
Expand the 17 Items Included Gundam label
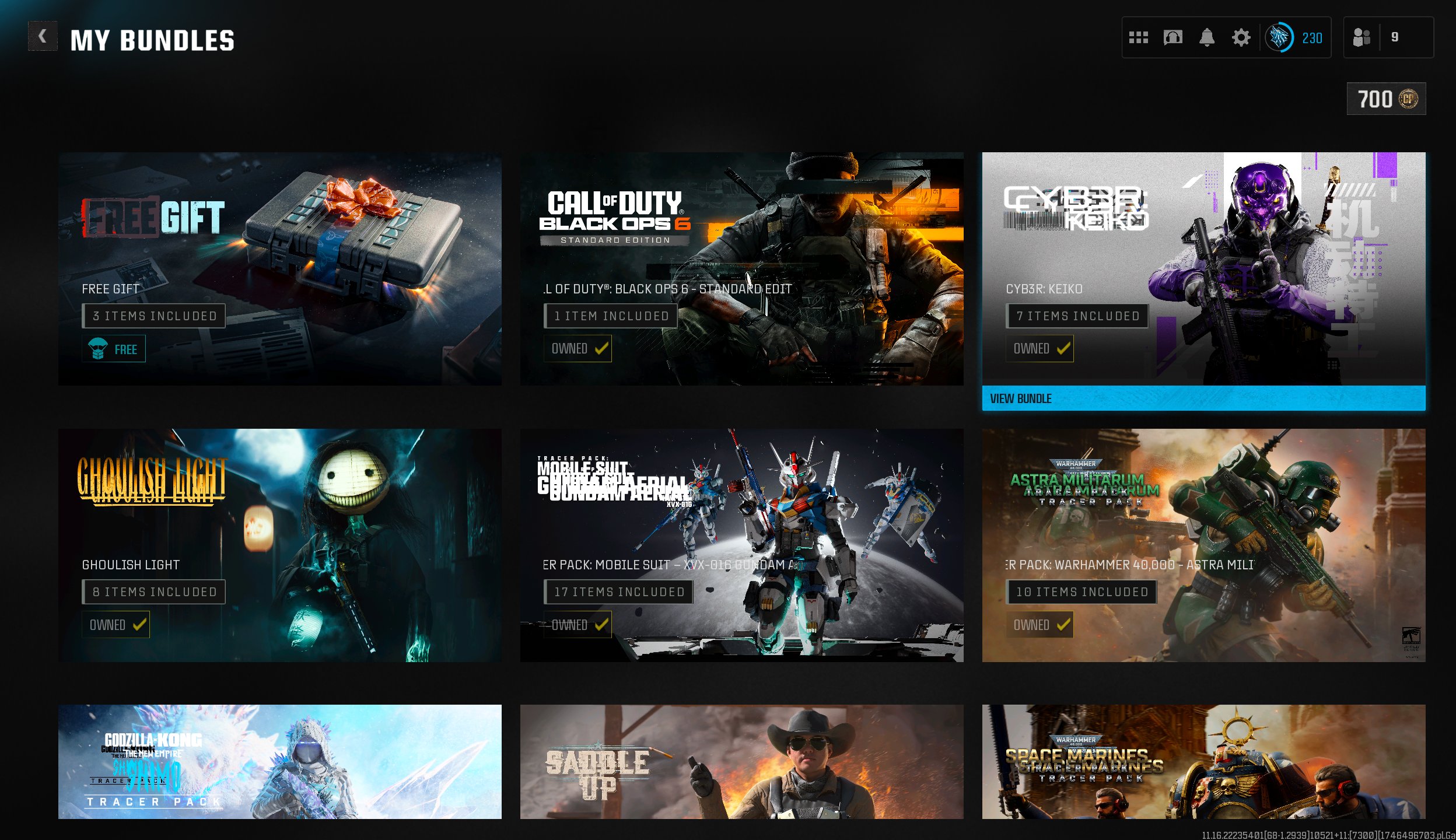618,592
